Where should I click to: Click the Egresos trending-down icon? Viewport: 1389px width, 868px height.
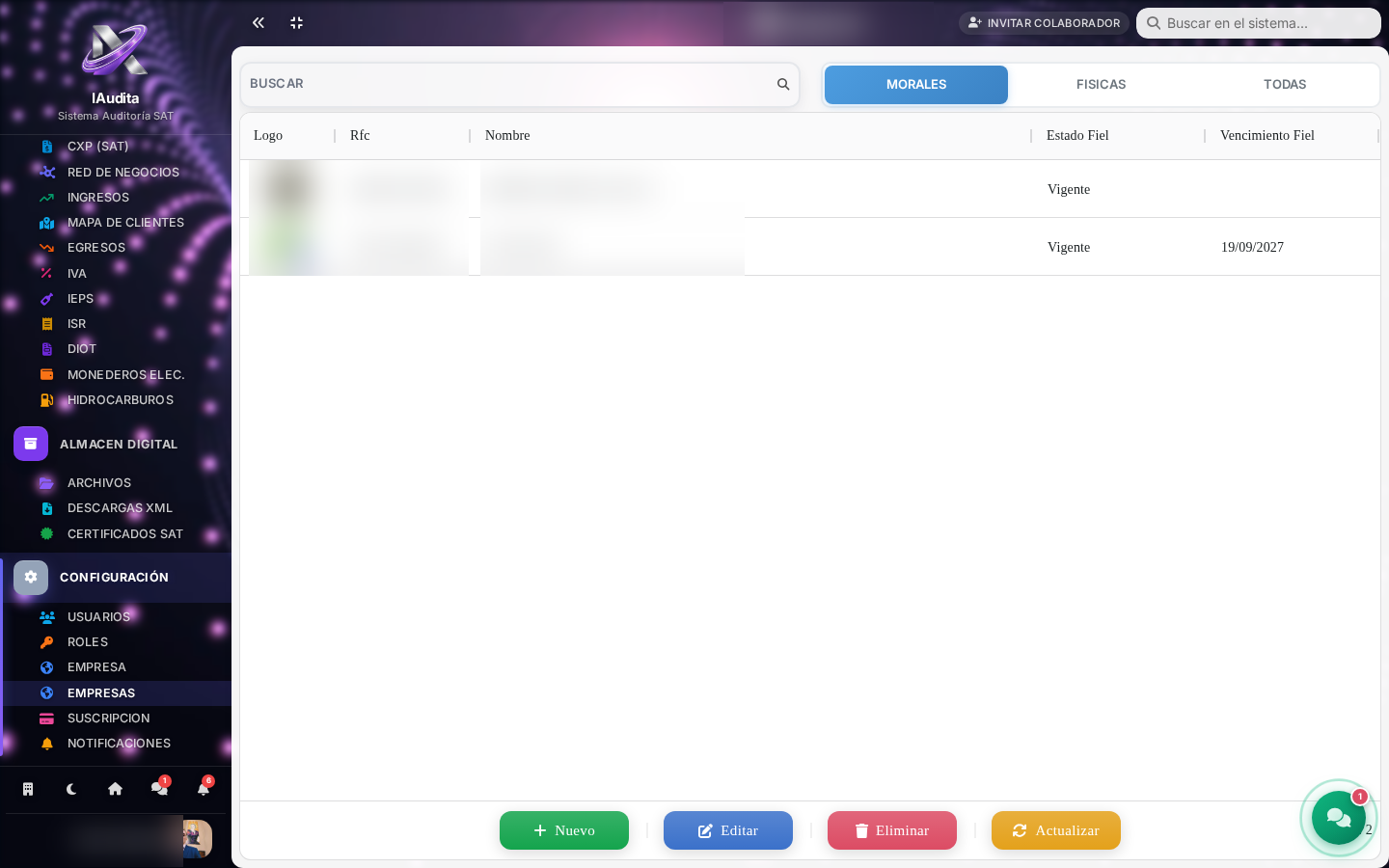[x=46, y=248]
